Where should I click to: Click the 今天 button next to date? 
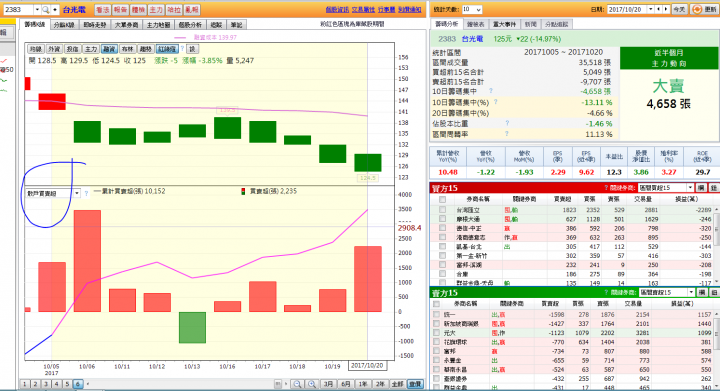(x=679, y=9)
